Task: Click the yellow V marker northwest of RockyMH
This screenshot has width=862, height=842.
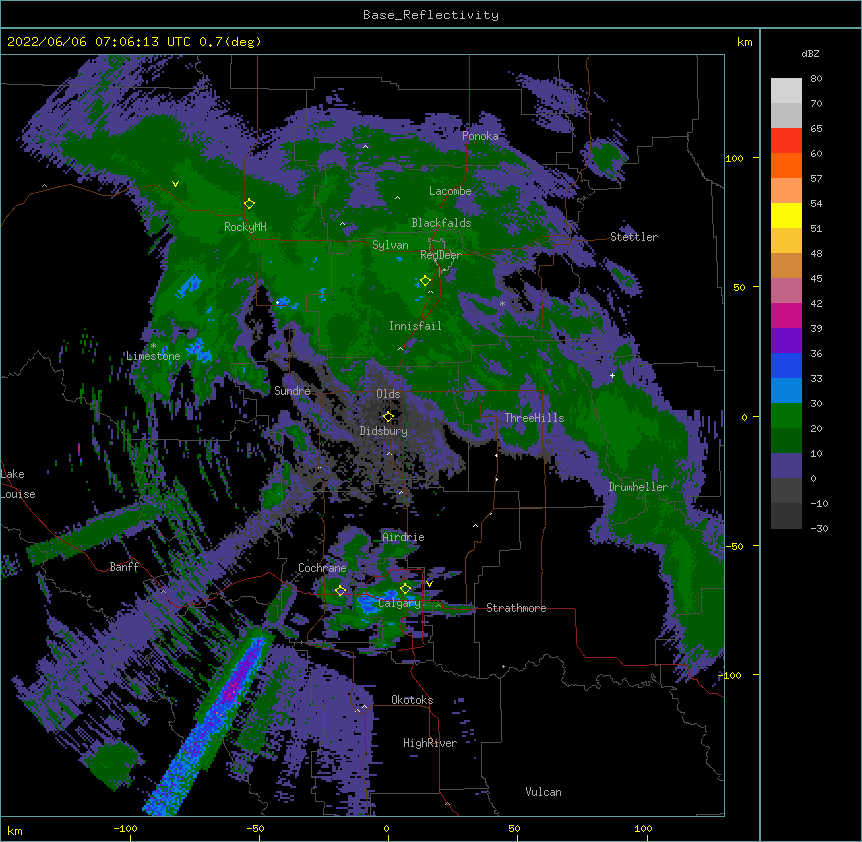Action: point(175,184)
